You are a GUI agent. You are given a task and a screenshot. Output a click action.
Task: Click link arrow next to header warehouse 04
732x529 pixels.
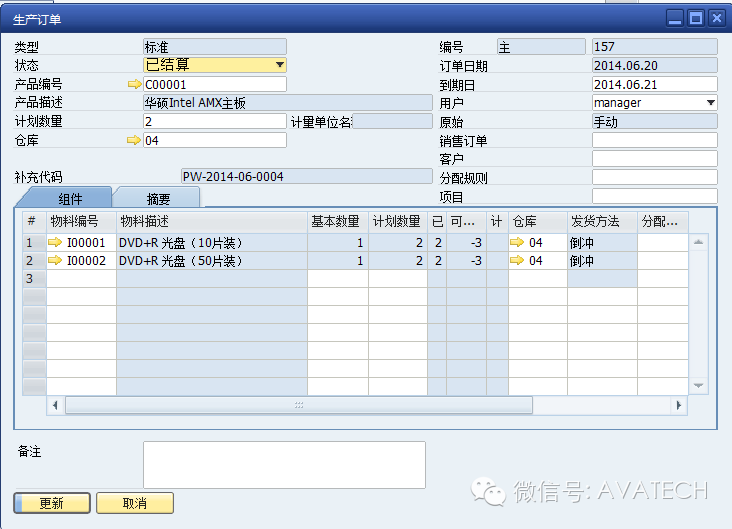(x=134, y=140)
